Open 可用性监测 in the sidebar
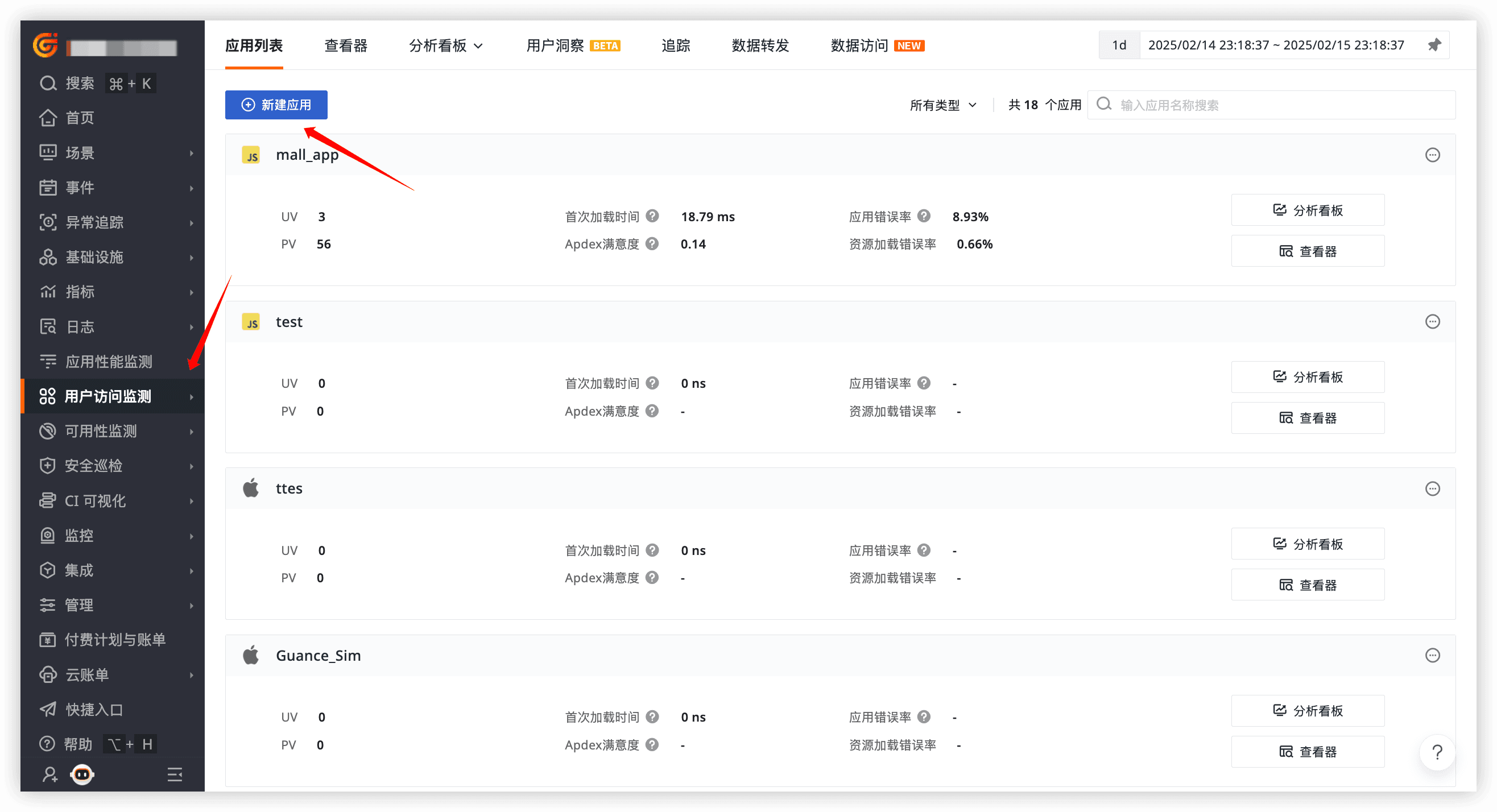The image size is (1497, 812). pyautogui.click(x=100, y=431)
